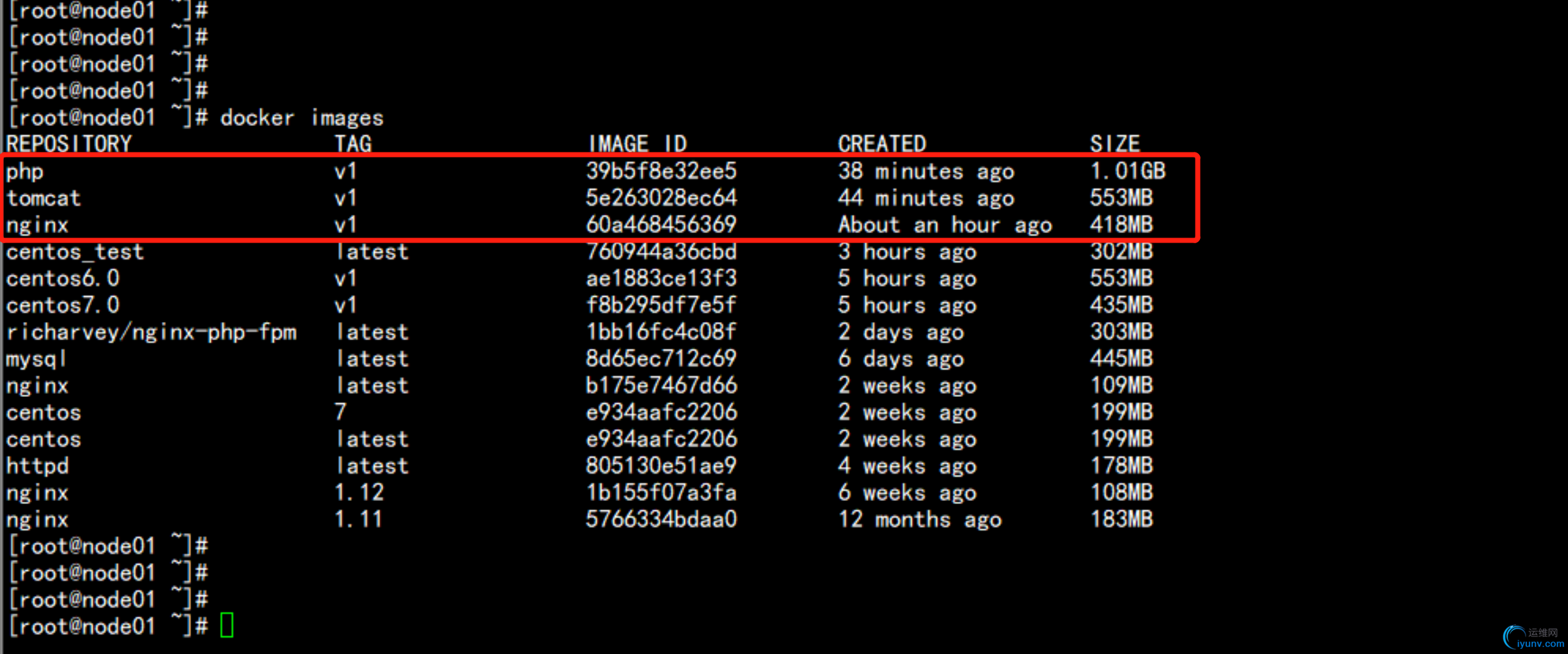Select the 'richarvey/nginx-php-fpm' repository name
The width and height of the screenshot is (1568, 654).
coord(151,332)
